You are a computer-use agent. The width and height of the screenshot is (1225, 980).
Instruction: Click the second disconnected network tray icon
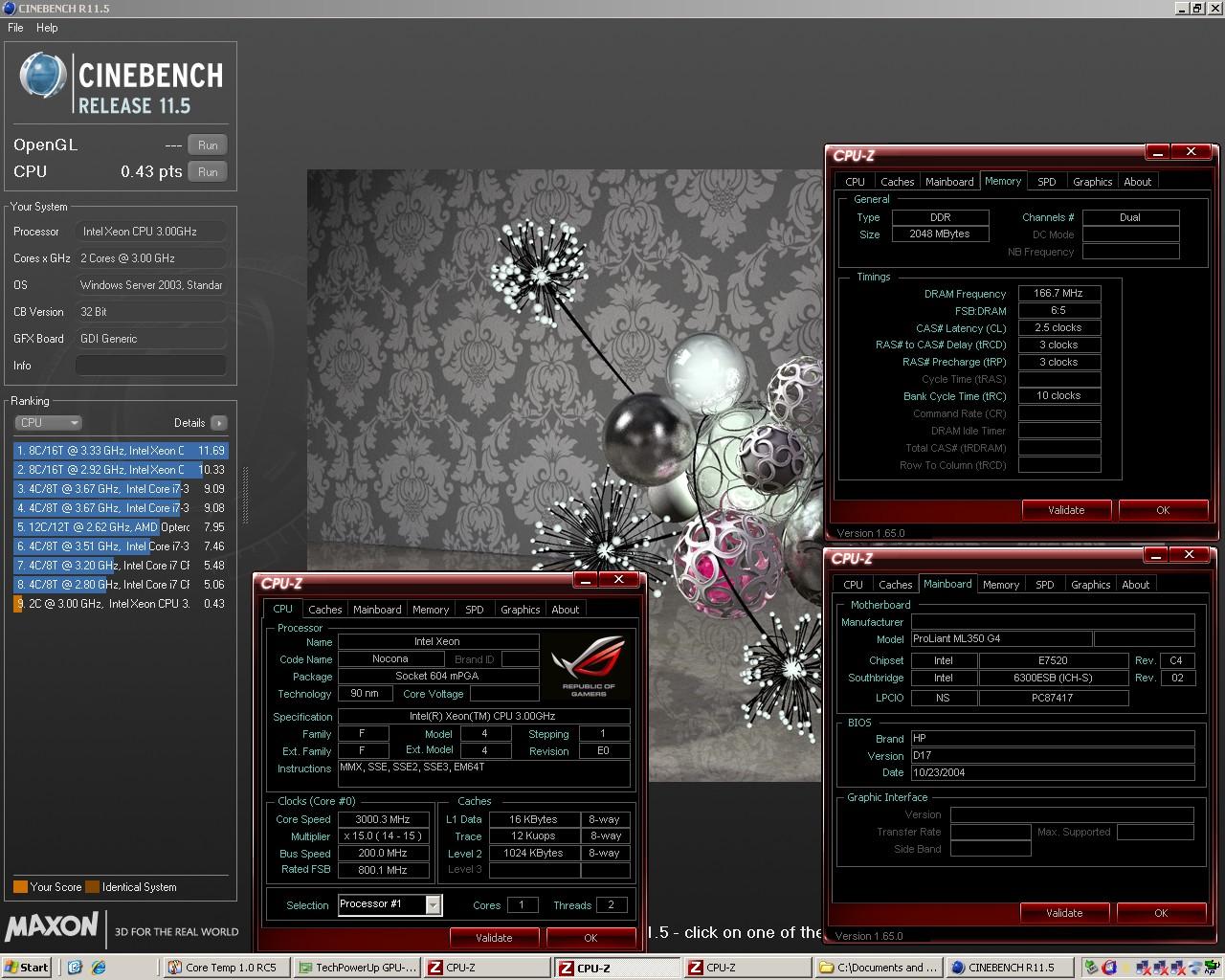(x=1160, y=968)
